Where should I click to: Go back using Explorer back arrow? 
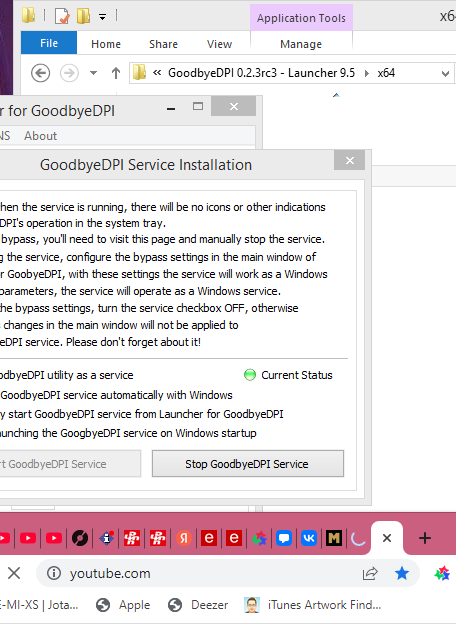(x=40, y=73)
